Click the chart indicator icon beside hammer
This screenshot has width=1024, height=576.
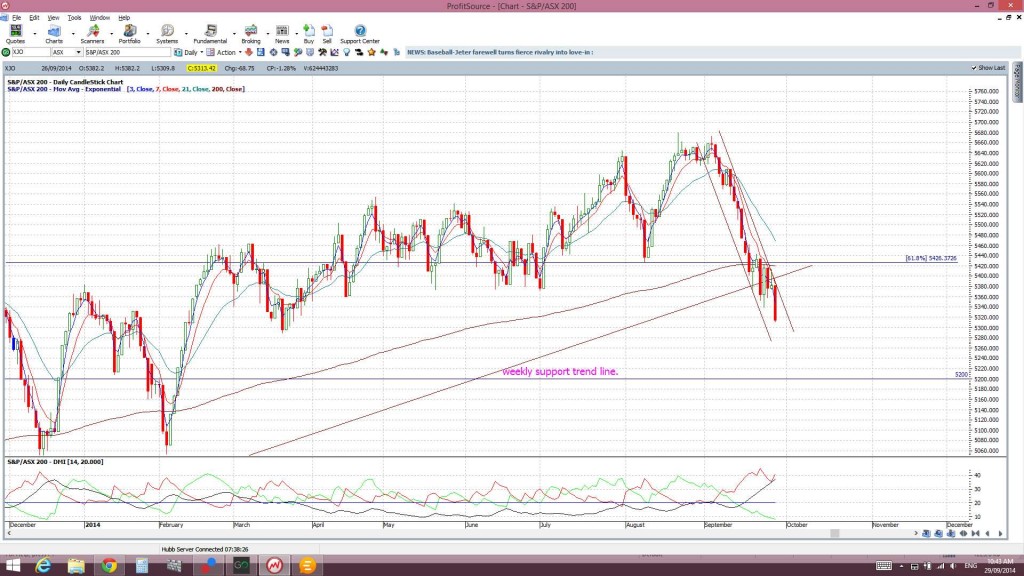click(334, 52)
